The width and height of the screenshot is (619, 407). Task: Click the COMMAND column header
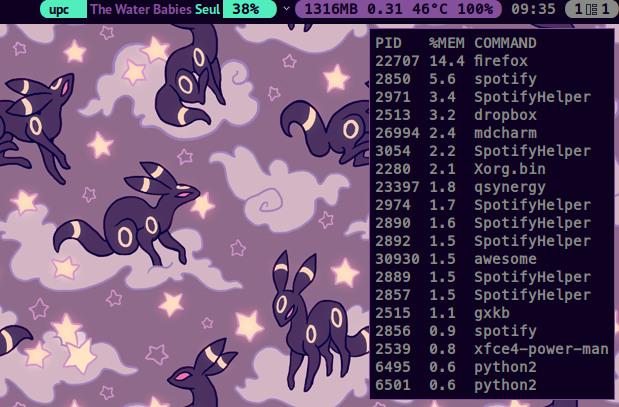(x=505, y=43)
